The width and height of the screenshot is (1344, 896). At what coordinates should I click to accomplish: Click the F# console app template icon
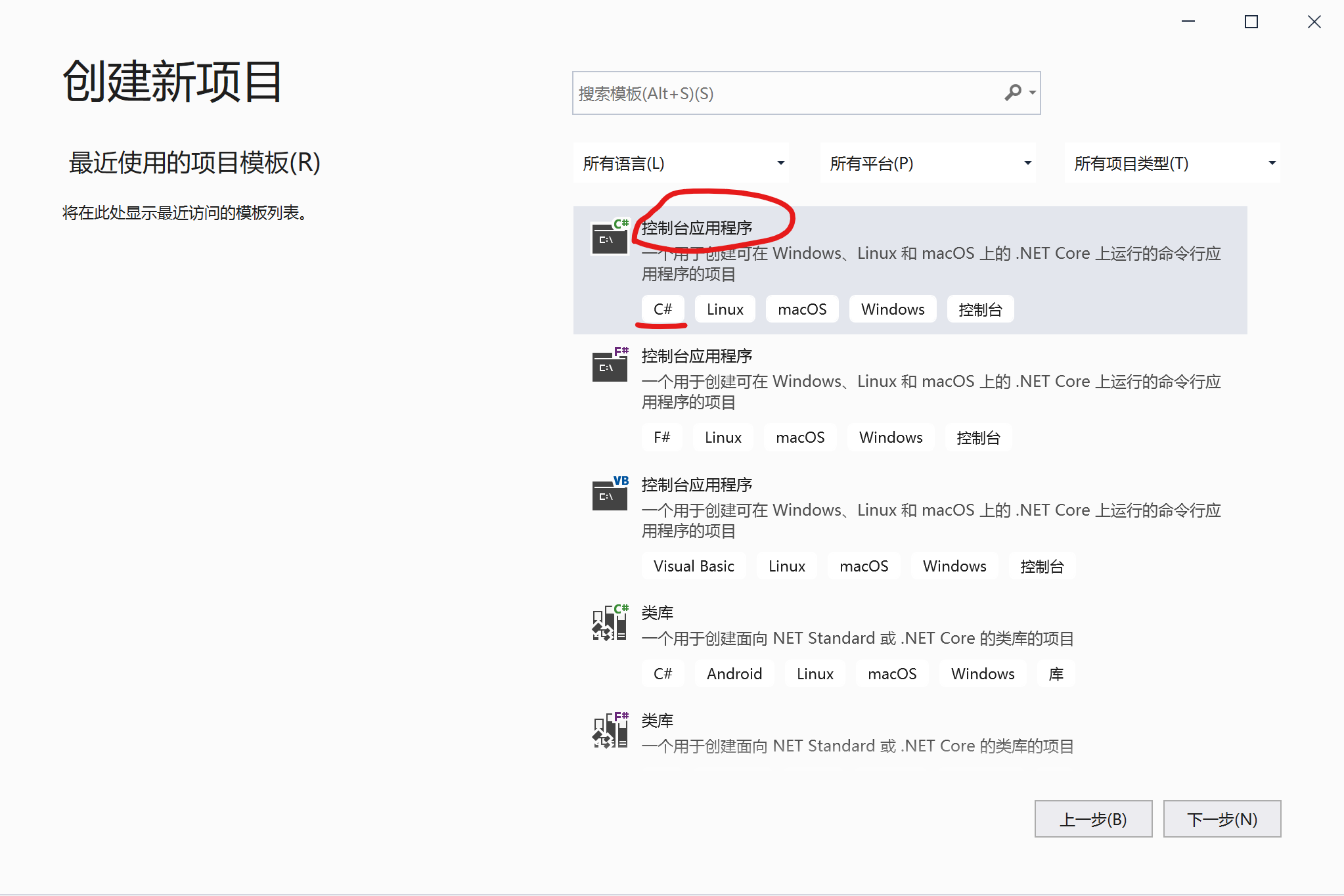610,366
